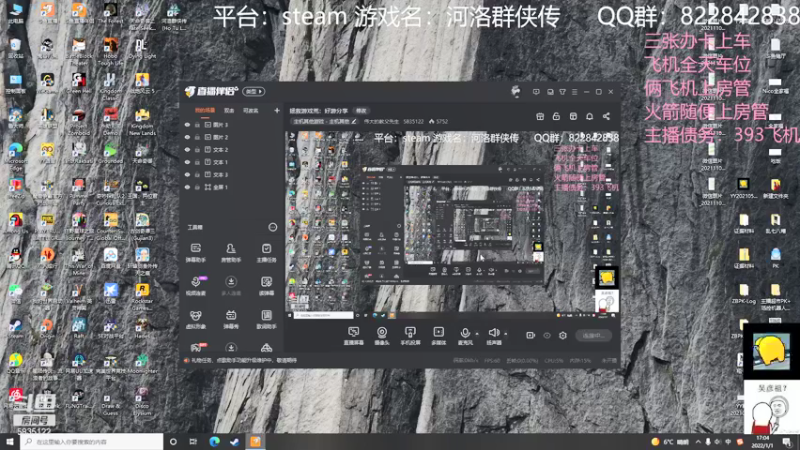Add a 手机投屏 source
The image size is (800, 450).
coord(410,336)
